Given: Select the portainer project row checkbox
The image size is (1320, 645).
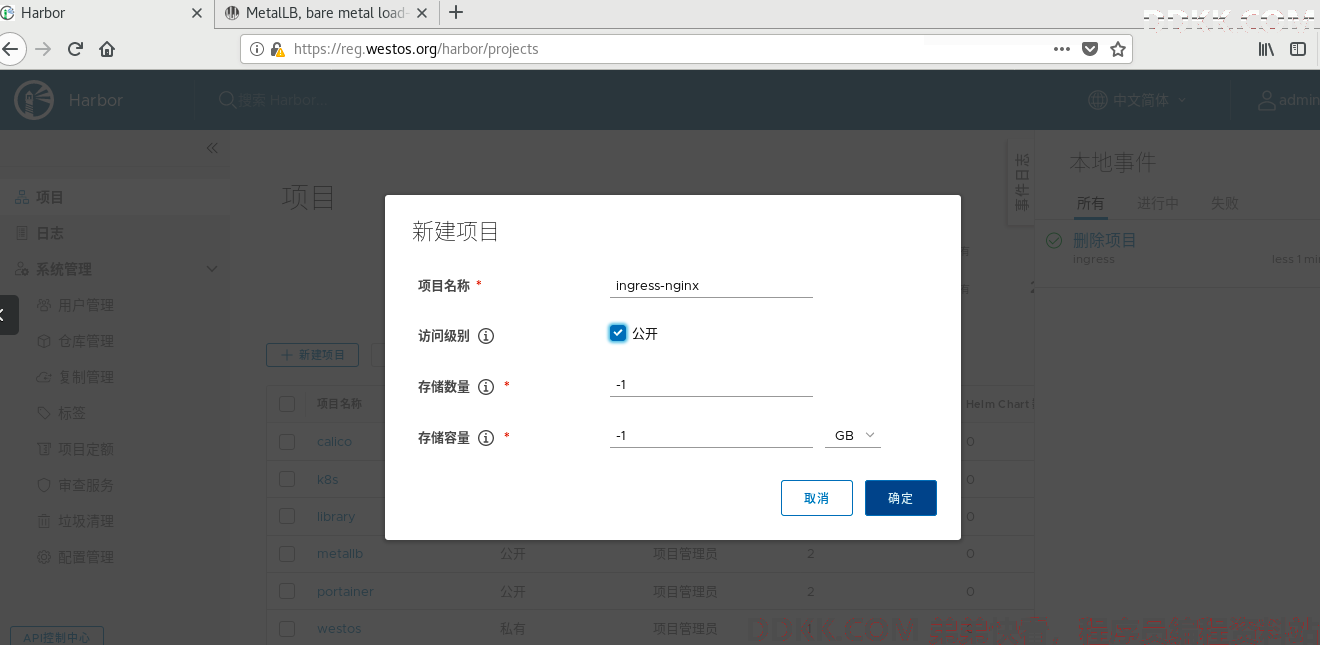Looking at the screenshot, I should click(287, 591).
